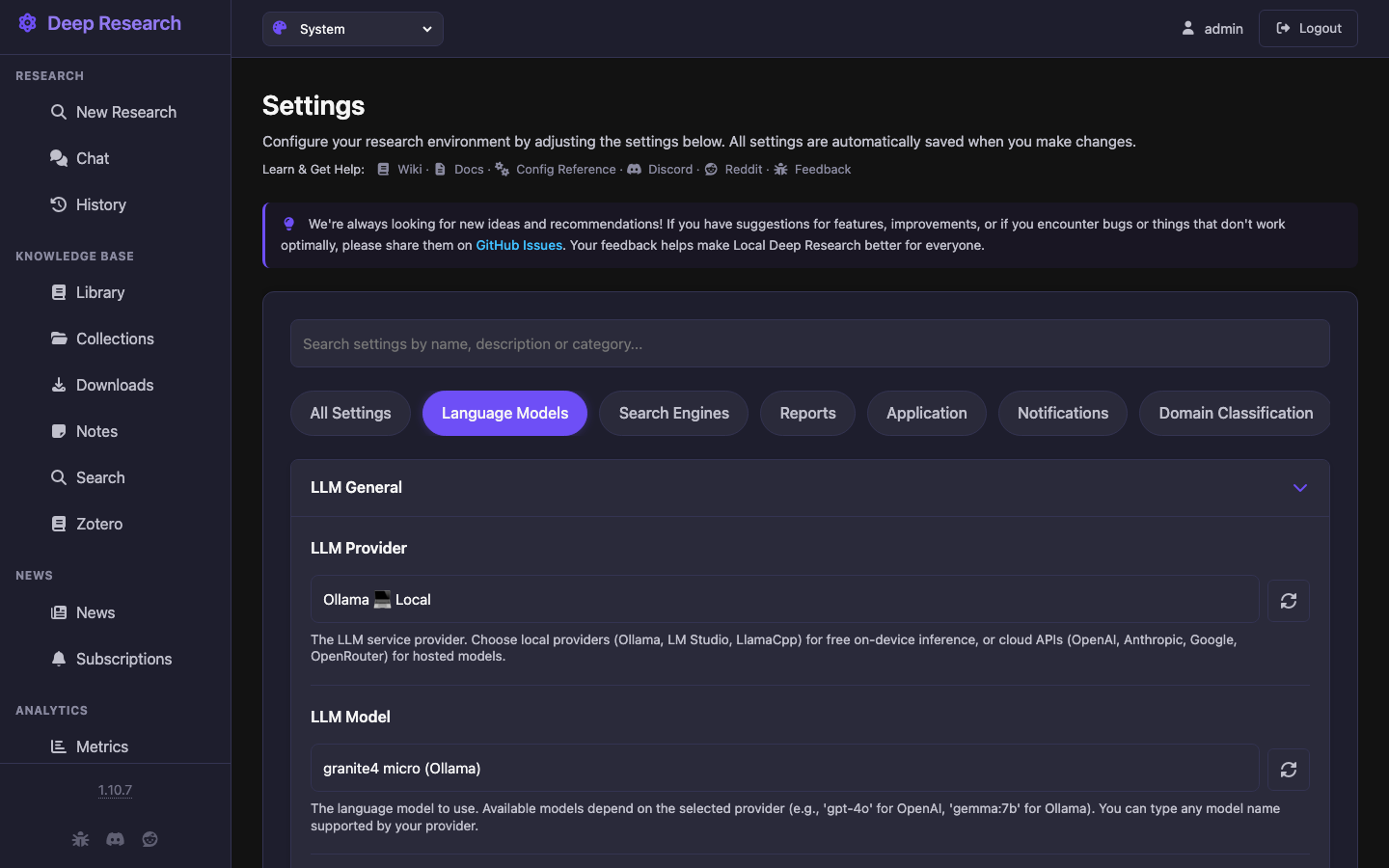This screenshot has height=868, width=1389.
Task: Open the Wiki help link
Action: (399, 169)
